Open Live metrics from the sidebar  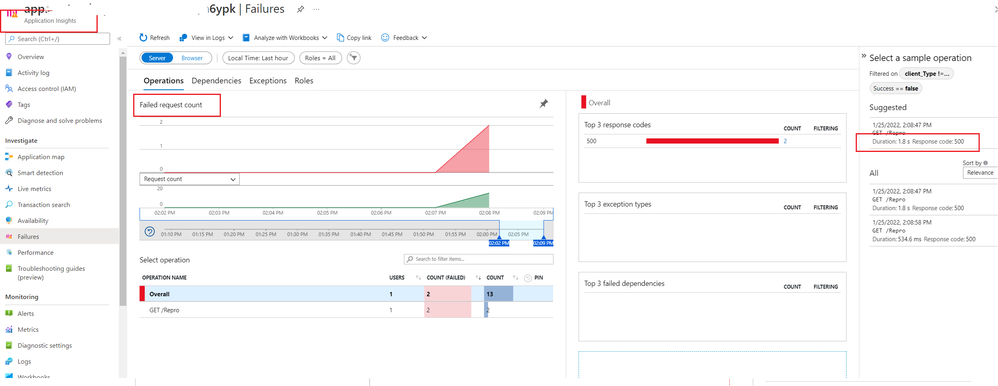[x=34, y=189]
